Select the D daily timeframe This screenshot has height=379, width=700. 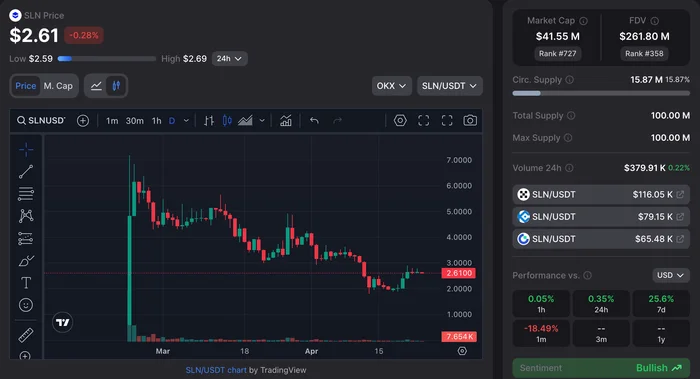point(172,121)
